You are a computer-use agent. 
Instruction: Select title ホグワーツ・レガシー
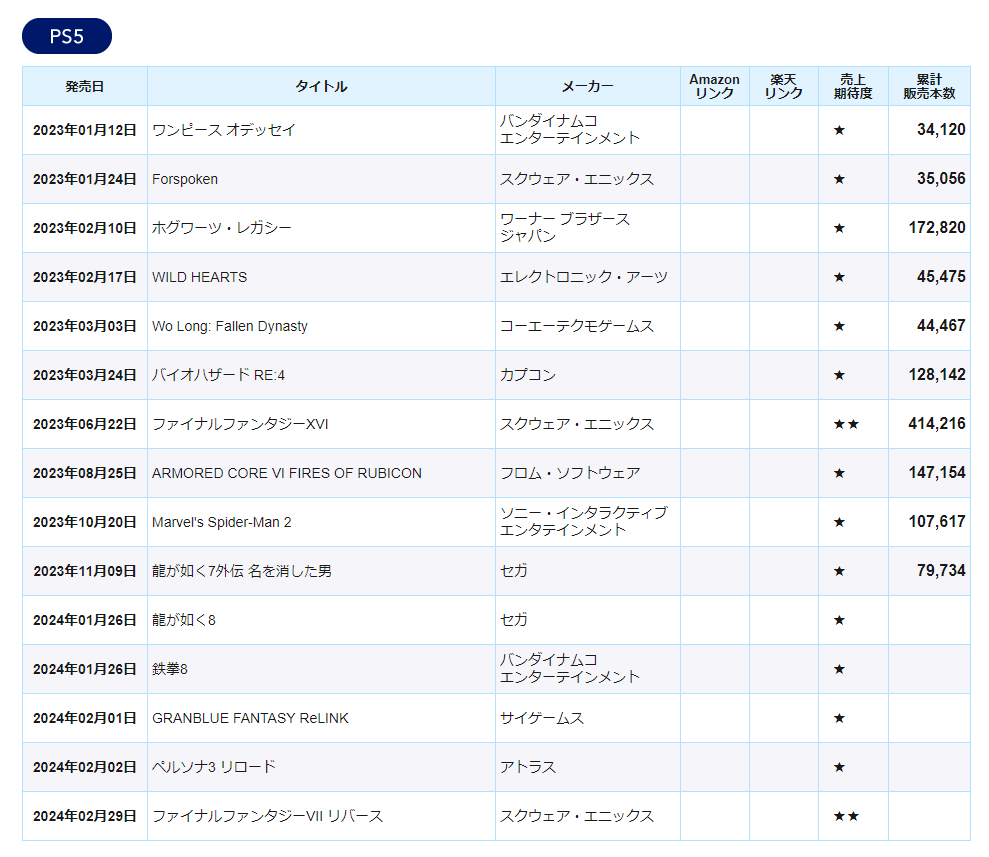(x=221, y=228)
